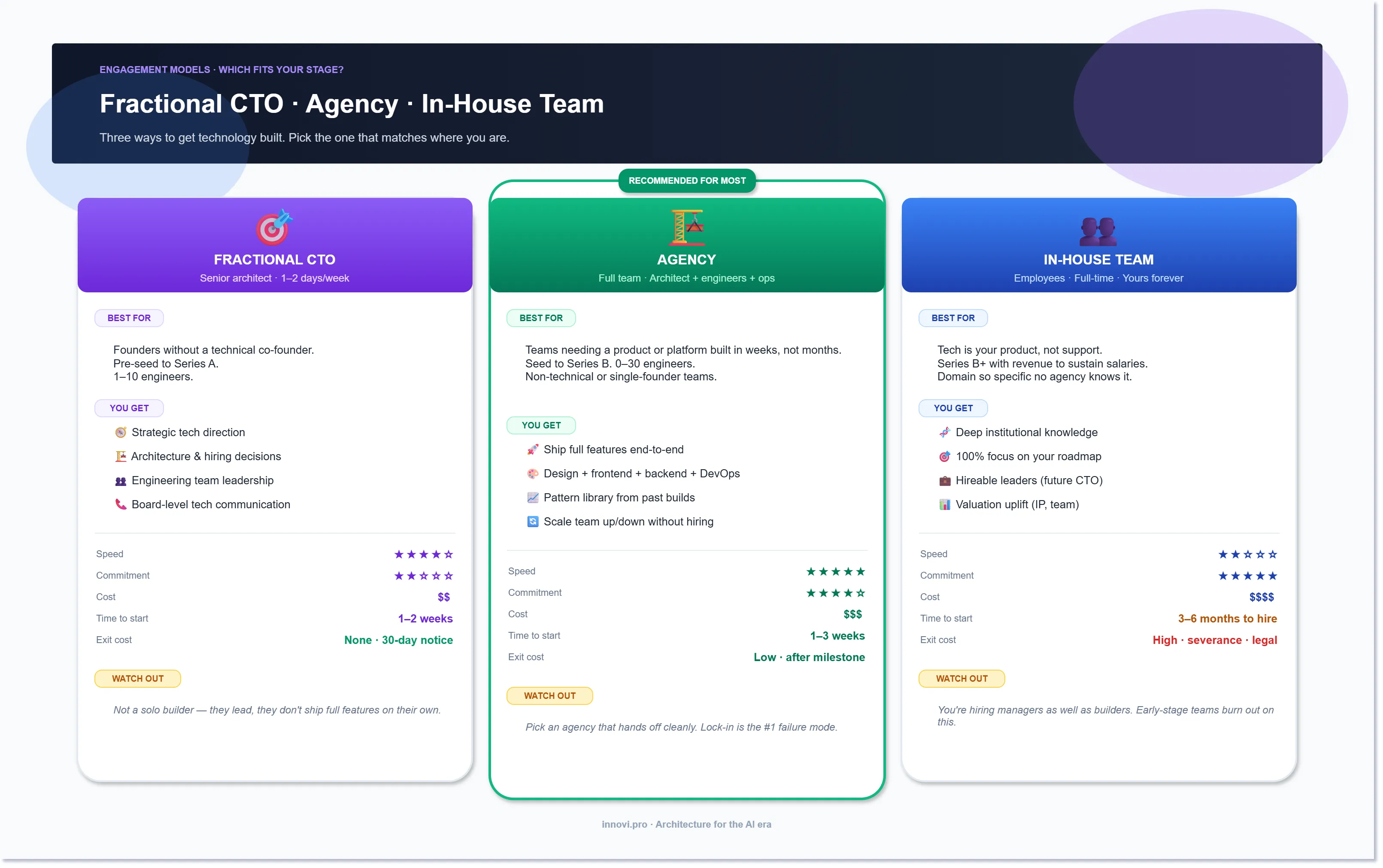Select the DNA icon beside Deep institutional knowledge
1383x868 pixels.
945,432
